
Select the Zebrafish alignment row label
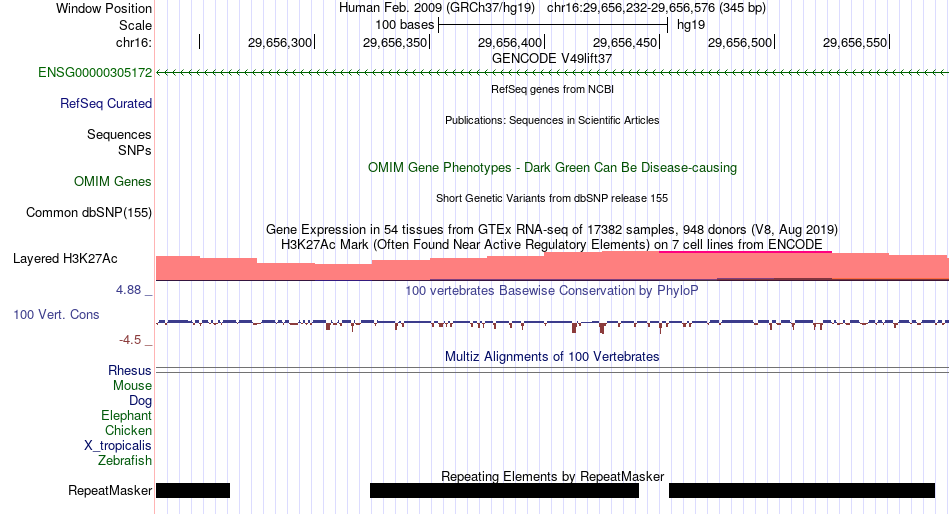[125, 461]
